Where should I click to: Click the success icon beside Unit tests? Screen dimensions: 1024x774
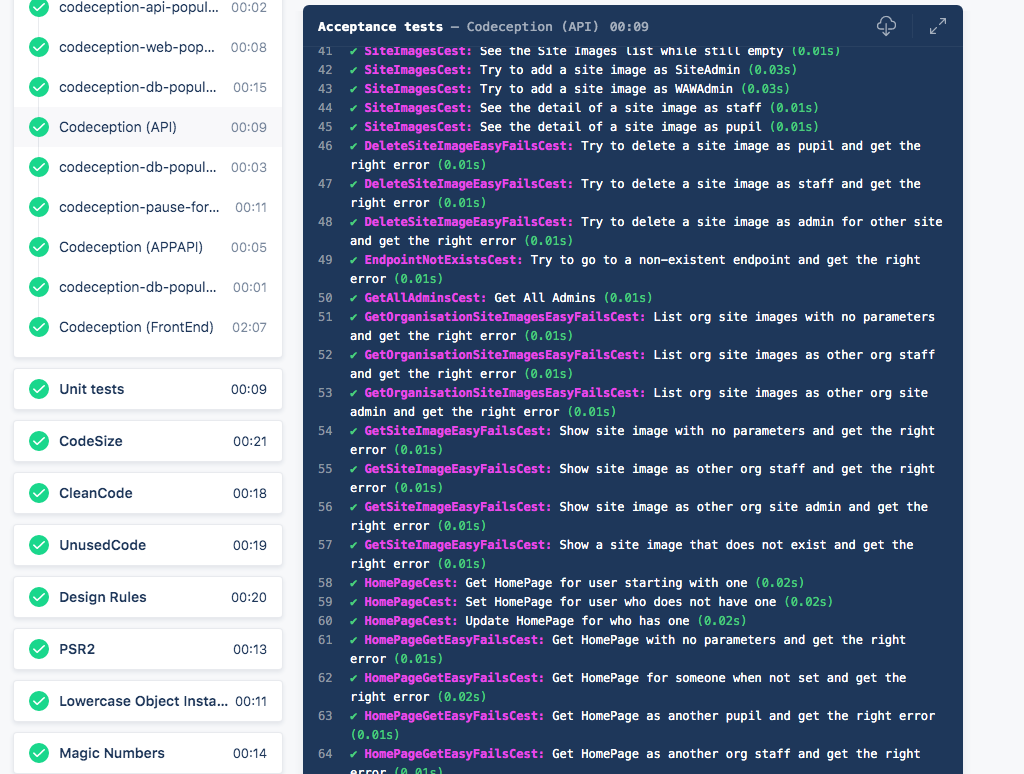38,389
